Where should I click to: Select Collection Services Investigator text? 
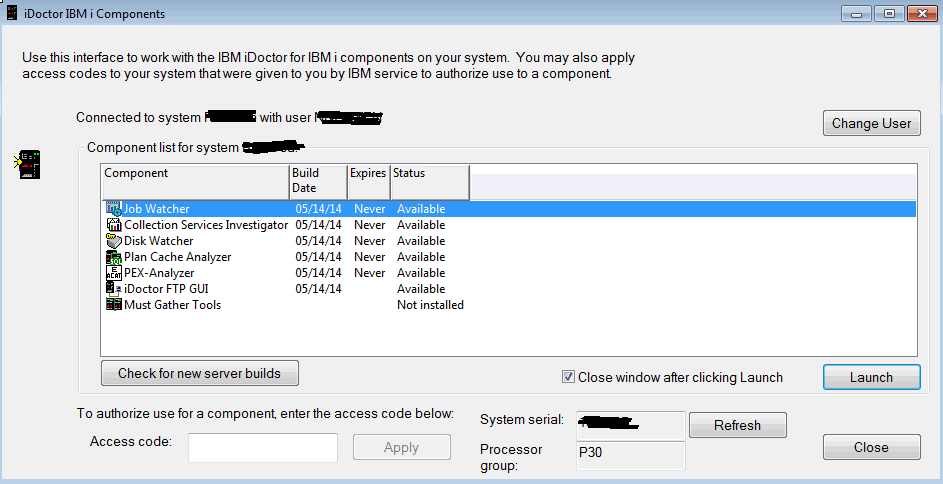(x=206, y=225)
